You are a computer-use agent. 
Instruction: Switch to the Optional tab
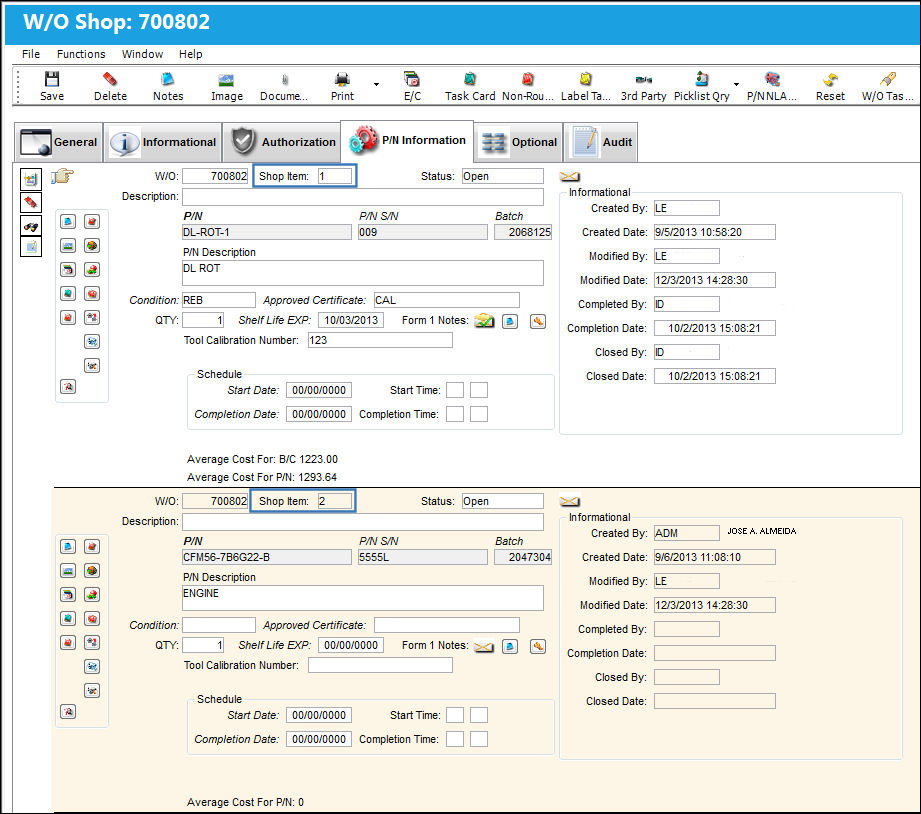[519, 142]
